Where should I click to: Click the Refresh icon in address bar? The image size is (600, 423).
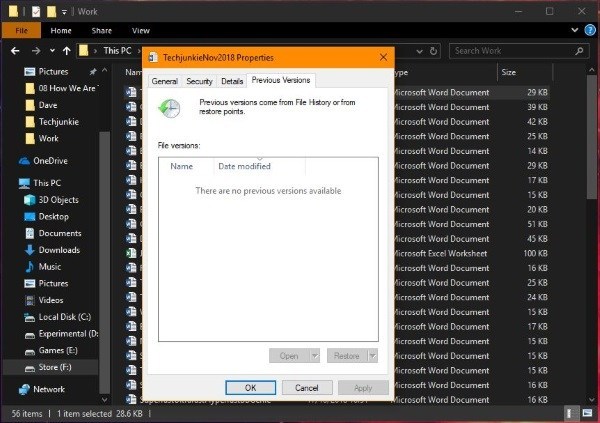click(433, 51)
